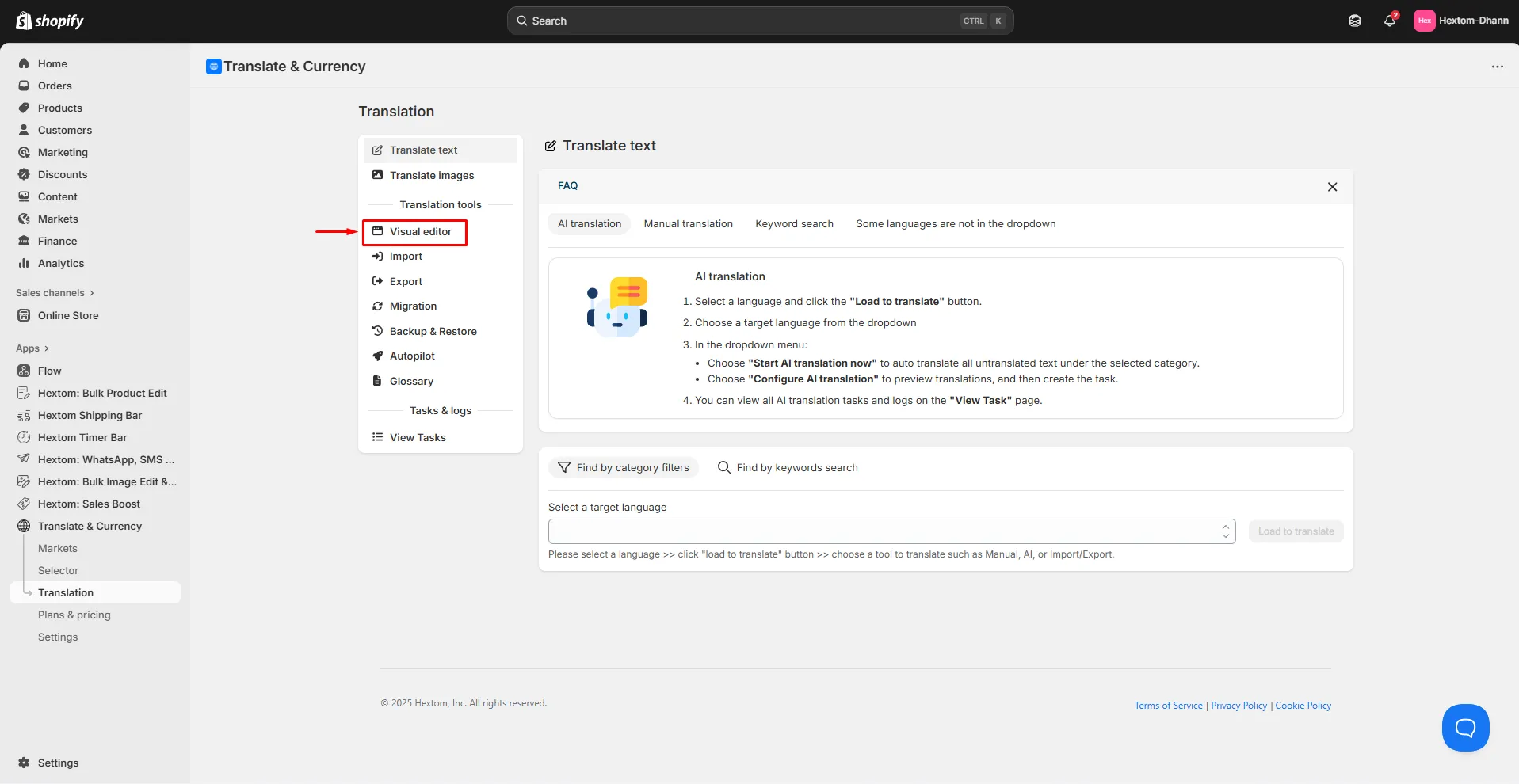The image size is (1519, 784).
Task: Open the Privacy Policy link
Action: point(1239,706)
